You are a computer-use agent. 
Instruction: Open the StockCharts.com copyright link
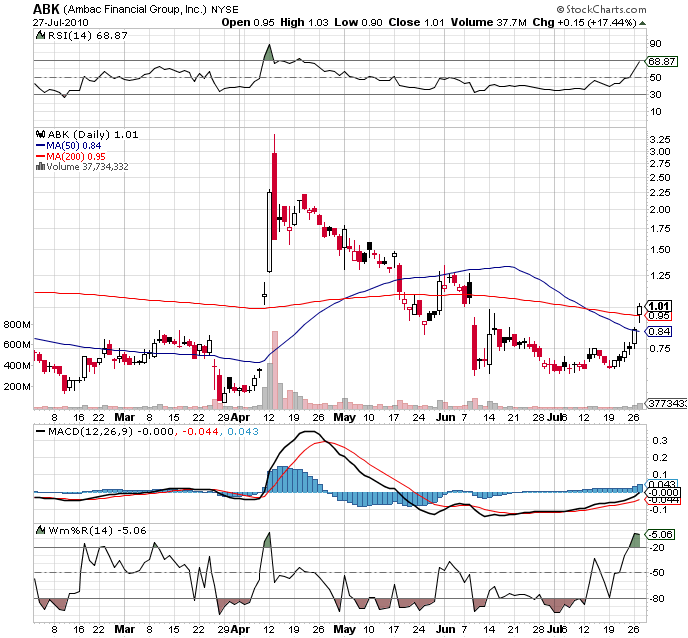click(602, 9)
